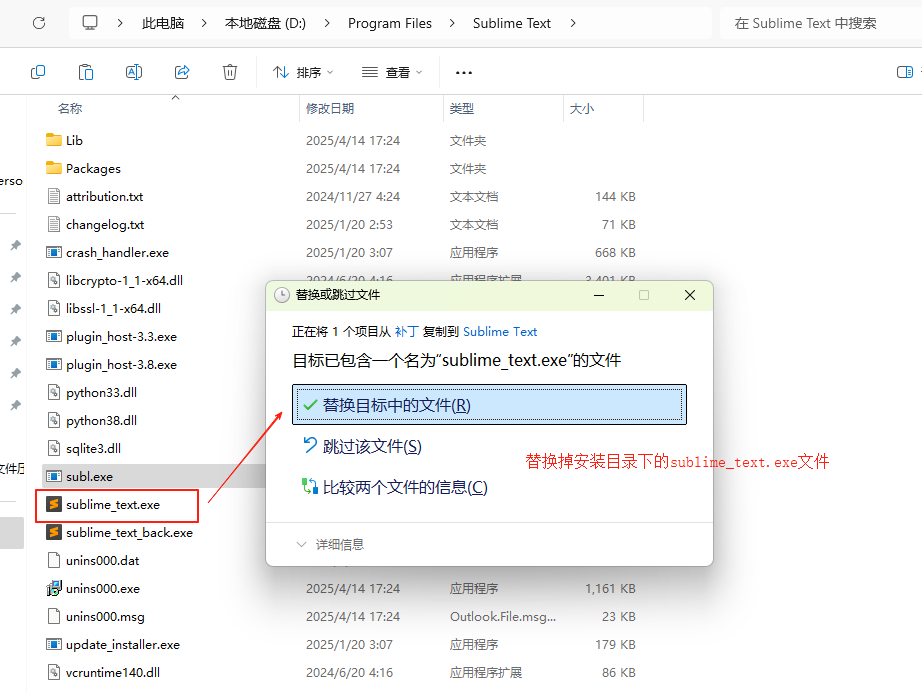Go to 此电脑 in breadcrumb
The height and width of the screenshot is (693, 922).
(x=163, y=23)
